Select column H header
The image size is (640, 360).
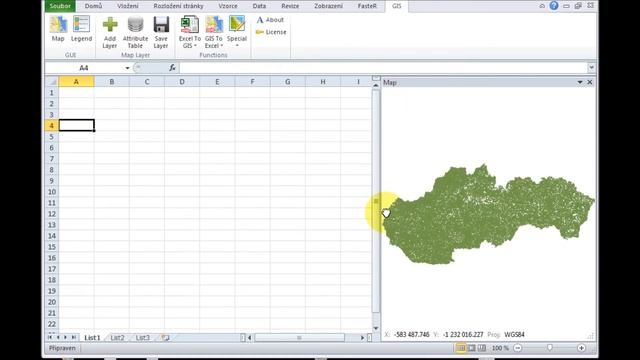coord(322,82)
